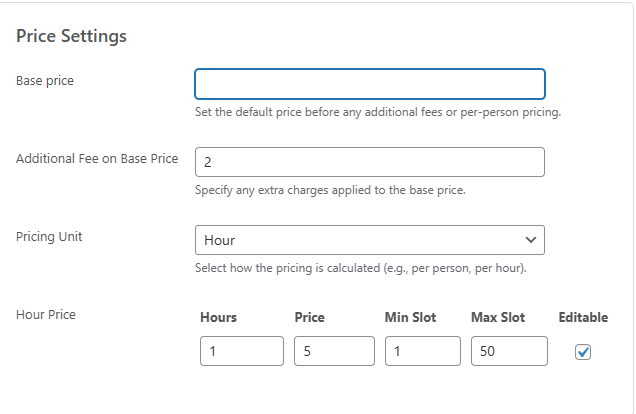Click the Base price input field
The width and height of the screenshot is (636, 414).
click(370, 84)
